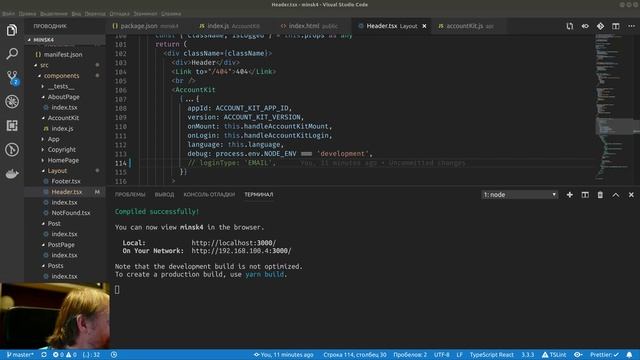Open the '1: node' terminal selector dropdown
640x360 pixels.
click(520, 195)
